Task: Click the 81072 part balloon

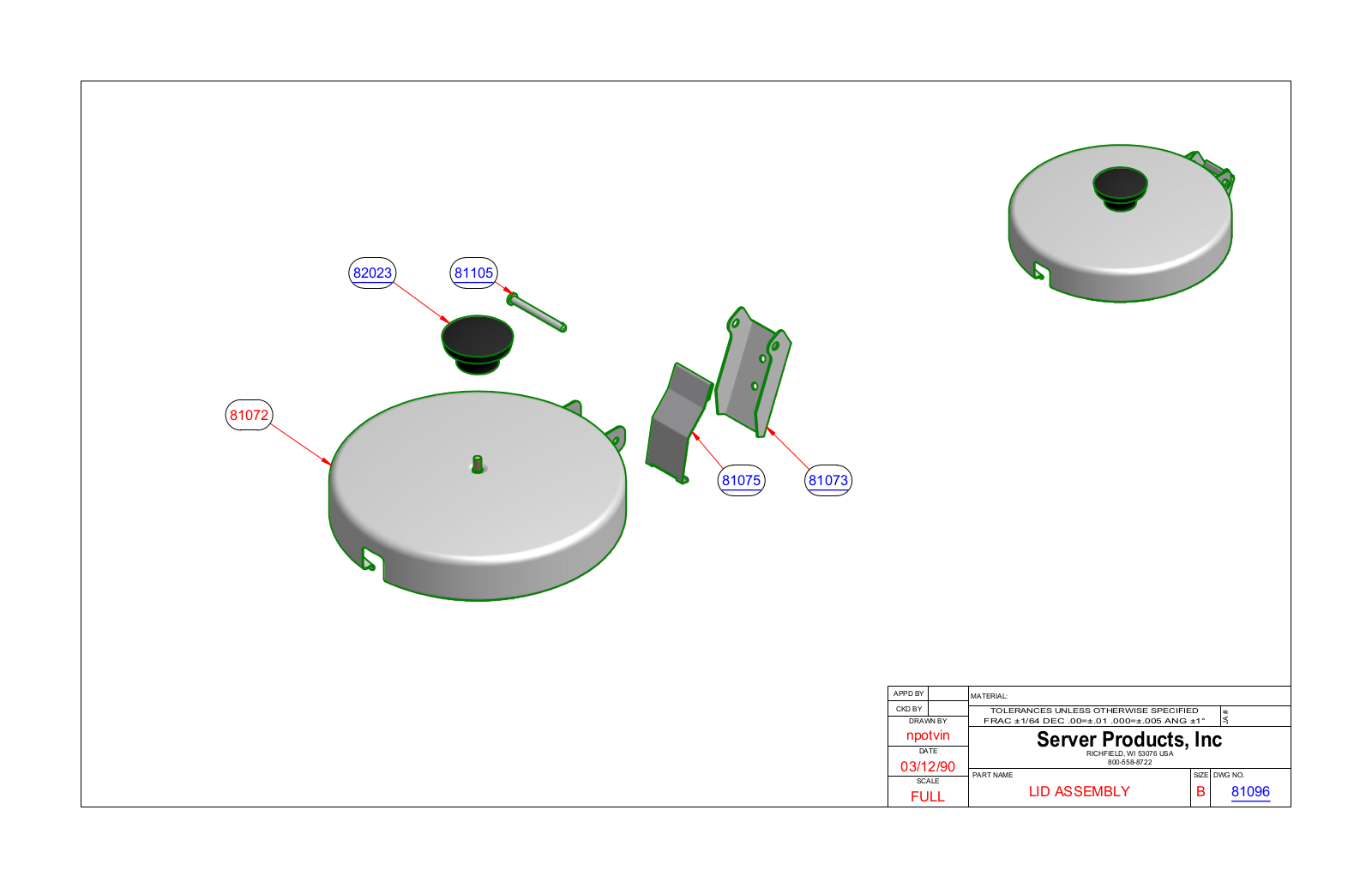Action: click(x=249, y=415)
